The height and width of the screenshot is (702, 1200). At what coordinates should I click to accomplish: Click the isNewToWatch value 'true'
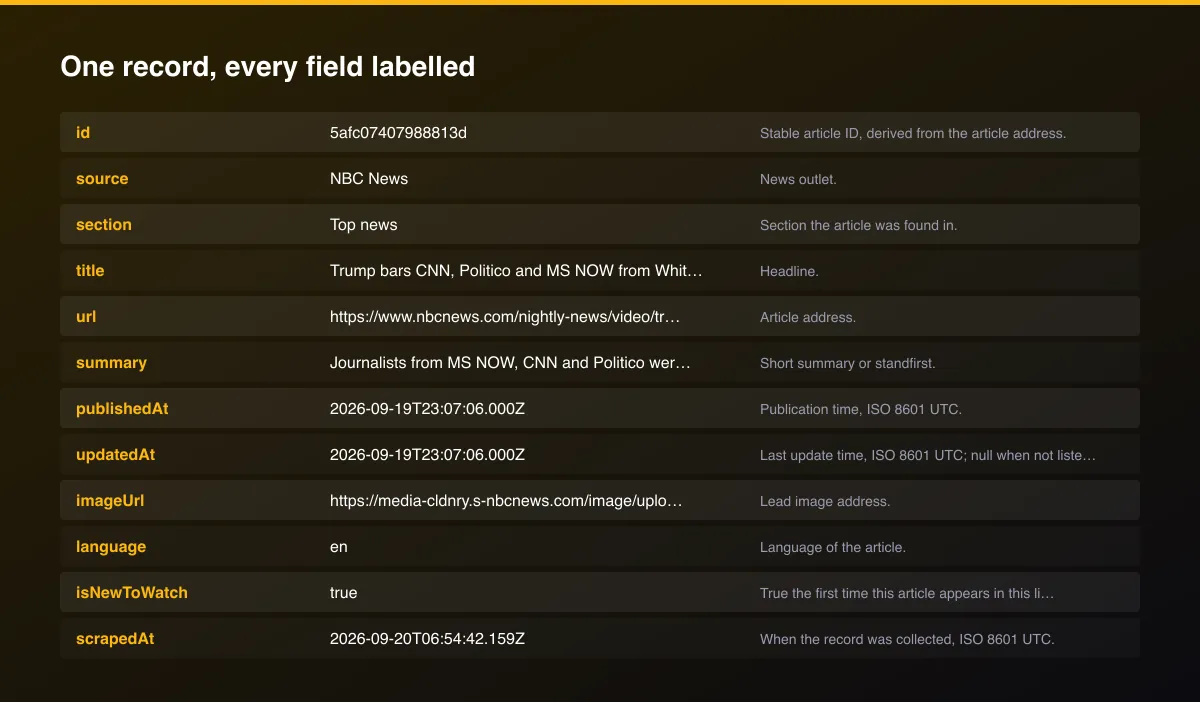click(343, 592)
